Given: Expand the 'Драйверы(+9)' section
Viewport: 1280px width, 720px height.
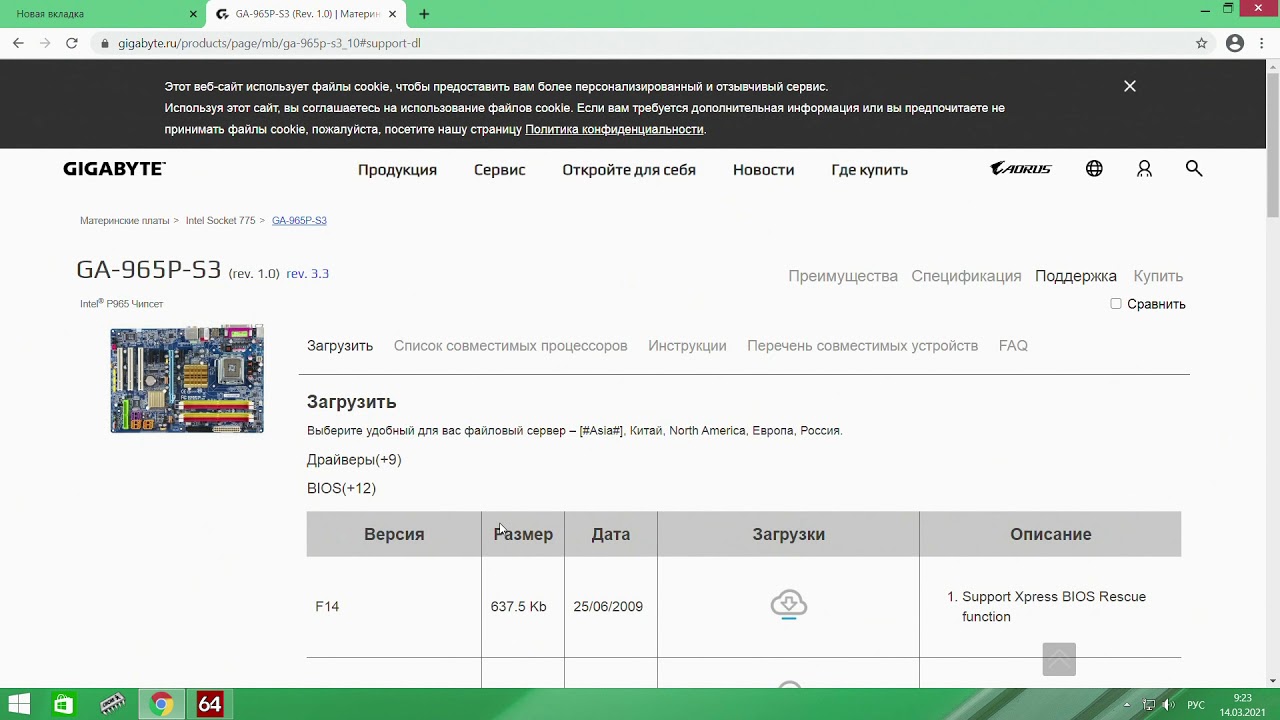Looking at the screenshot, I should [x=354, y=460].
